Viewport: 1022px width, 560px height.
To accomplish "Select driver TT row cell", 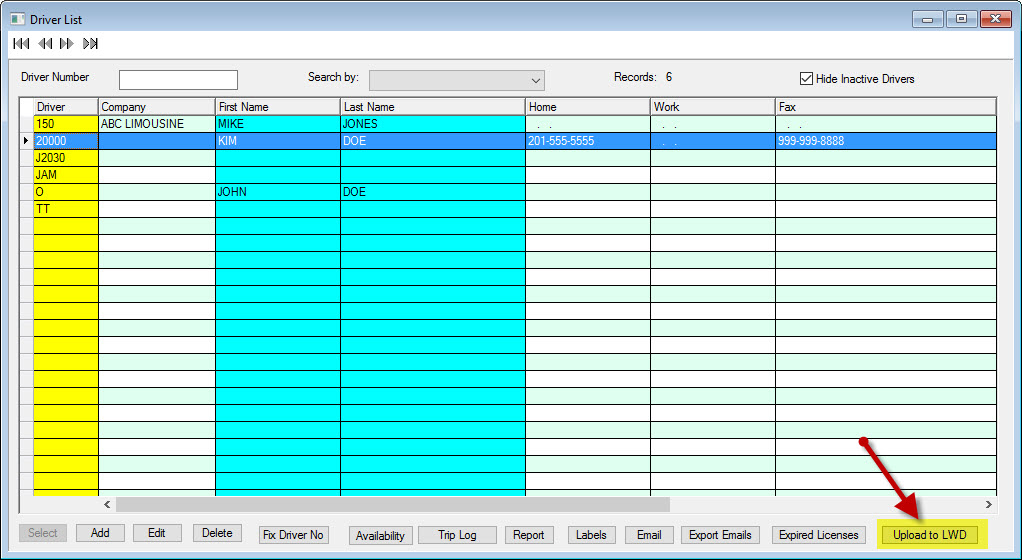I will pos(66,209).
